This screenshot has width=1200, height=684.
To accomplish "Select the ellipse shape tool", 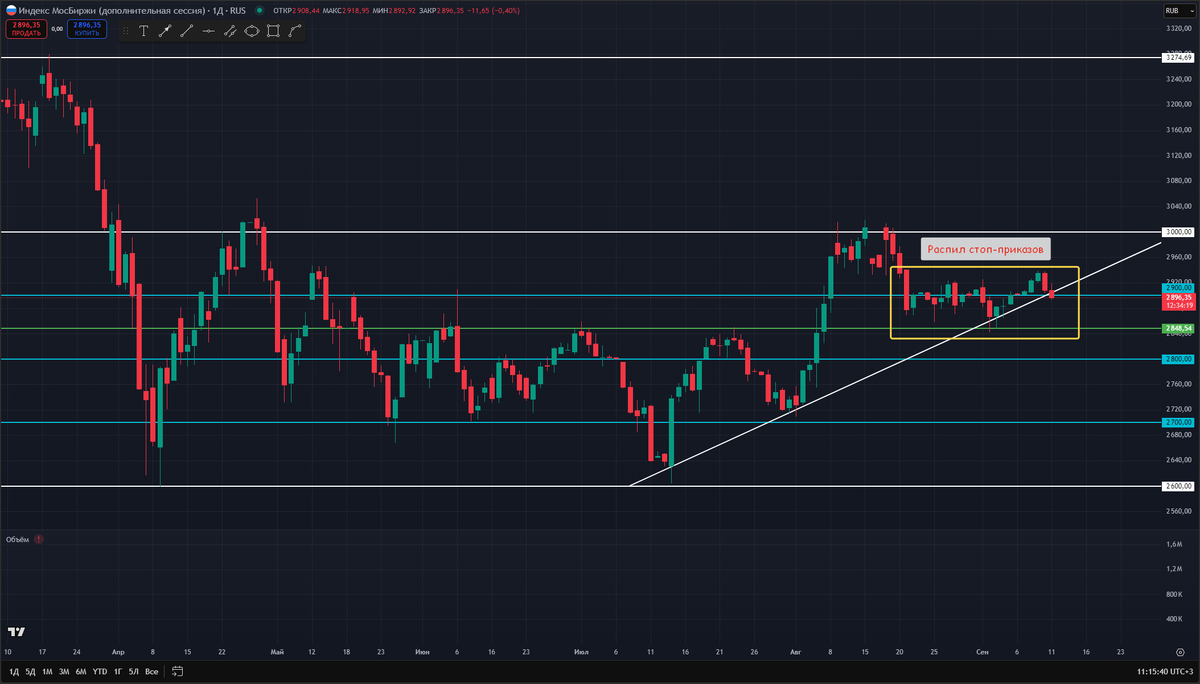I will click(x=251, y=31).
